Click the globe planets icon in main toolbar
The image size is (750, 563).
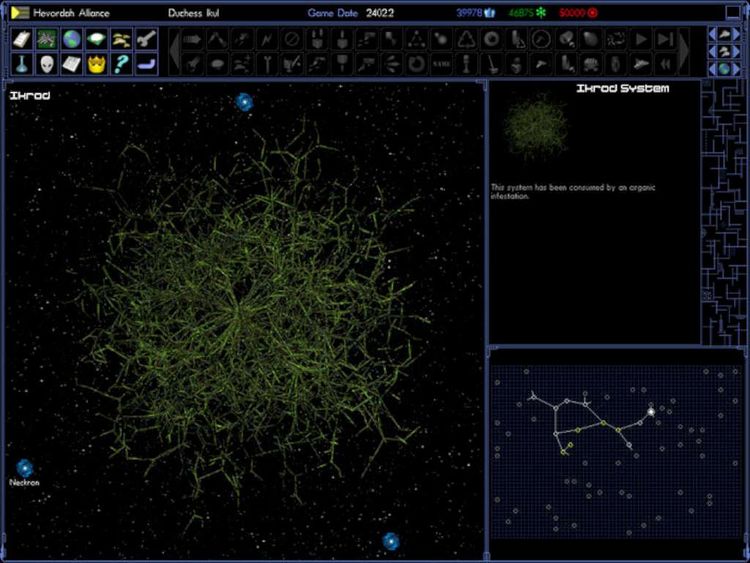72,40
